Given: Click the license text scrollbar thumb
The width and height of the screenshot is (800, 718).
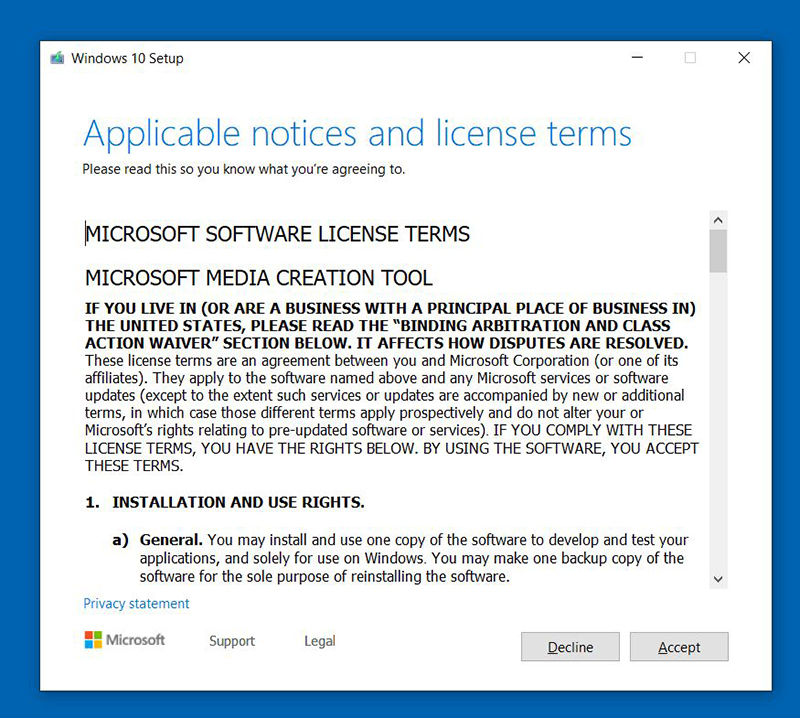Looking at the screenshot, I should click(x=718, y=251).
